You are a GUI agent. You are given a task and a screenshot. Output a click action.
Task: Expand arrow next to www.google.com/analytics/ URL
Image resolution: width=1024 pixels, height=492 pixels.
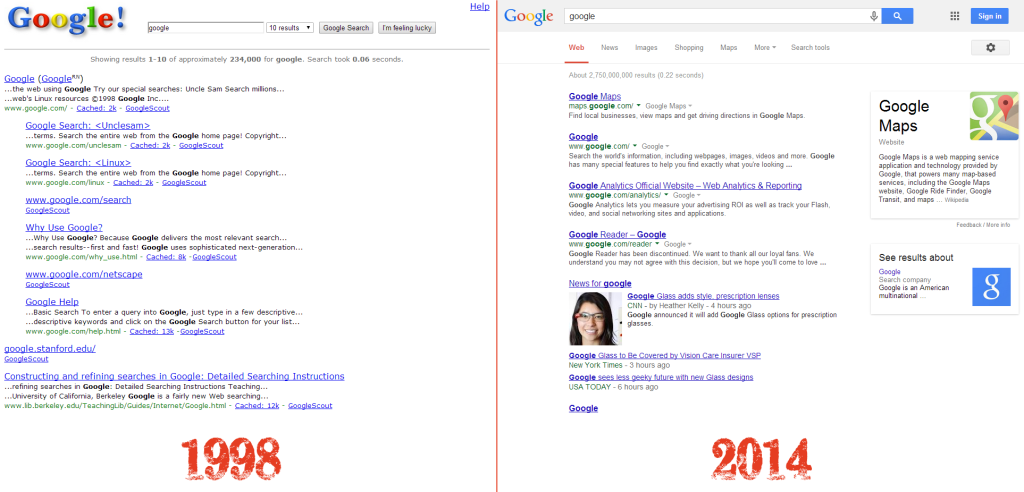pyautogui.click(x=666, y=195)
